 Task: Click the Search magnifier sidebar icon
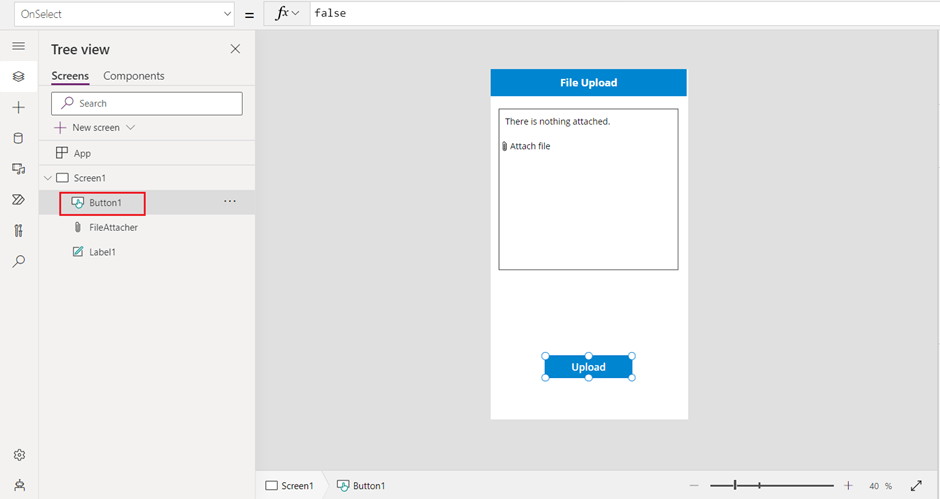(x=18, y=262)
